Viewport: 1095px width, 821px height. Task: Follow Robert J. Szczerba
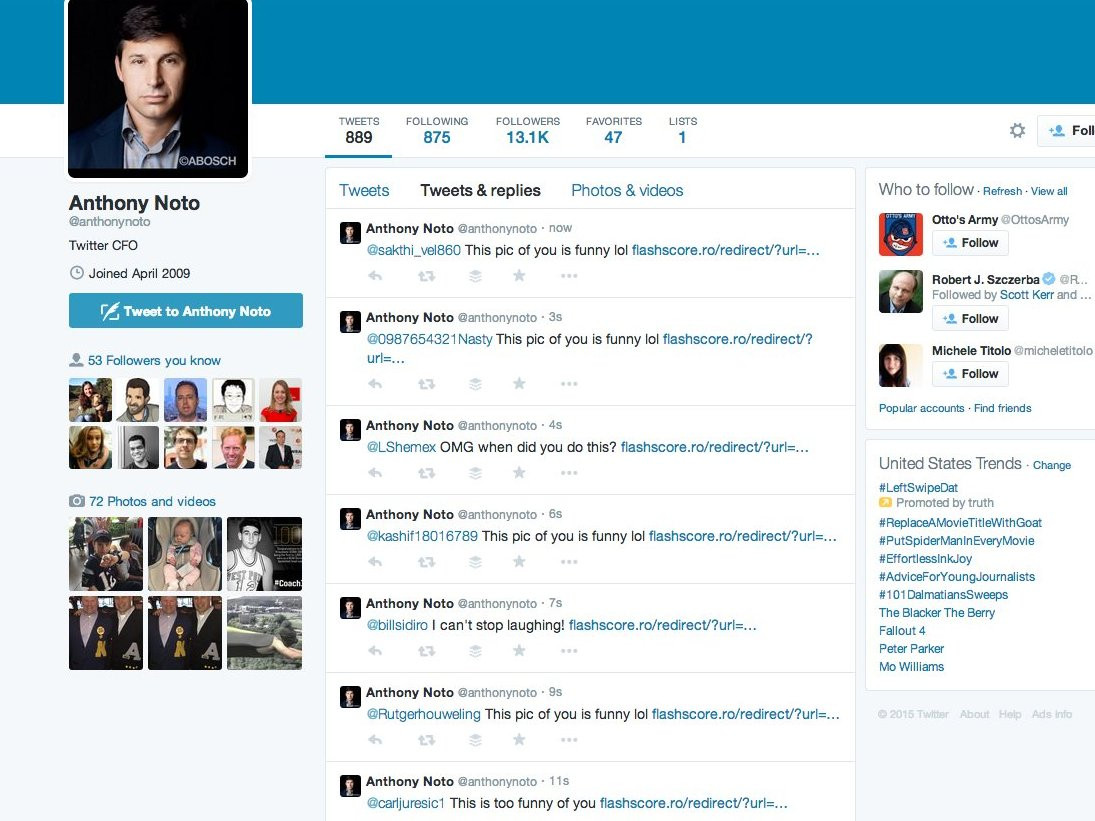tap(969, 318)
